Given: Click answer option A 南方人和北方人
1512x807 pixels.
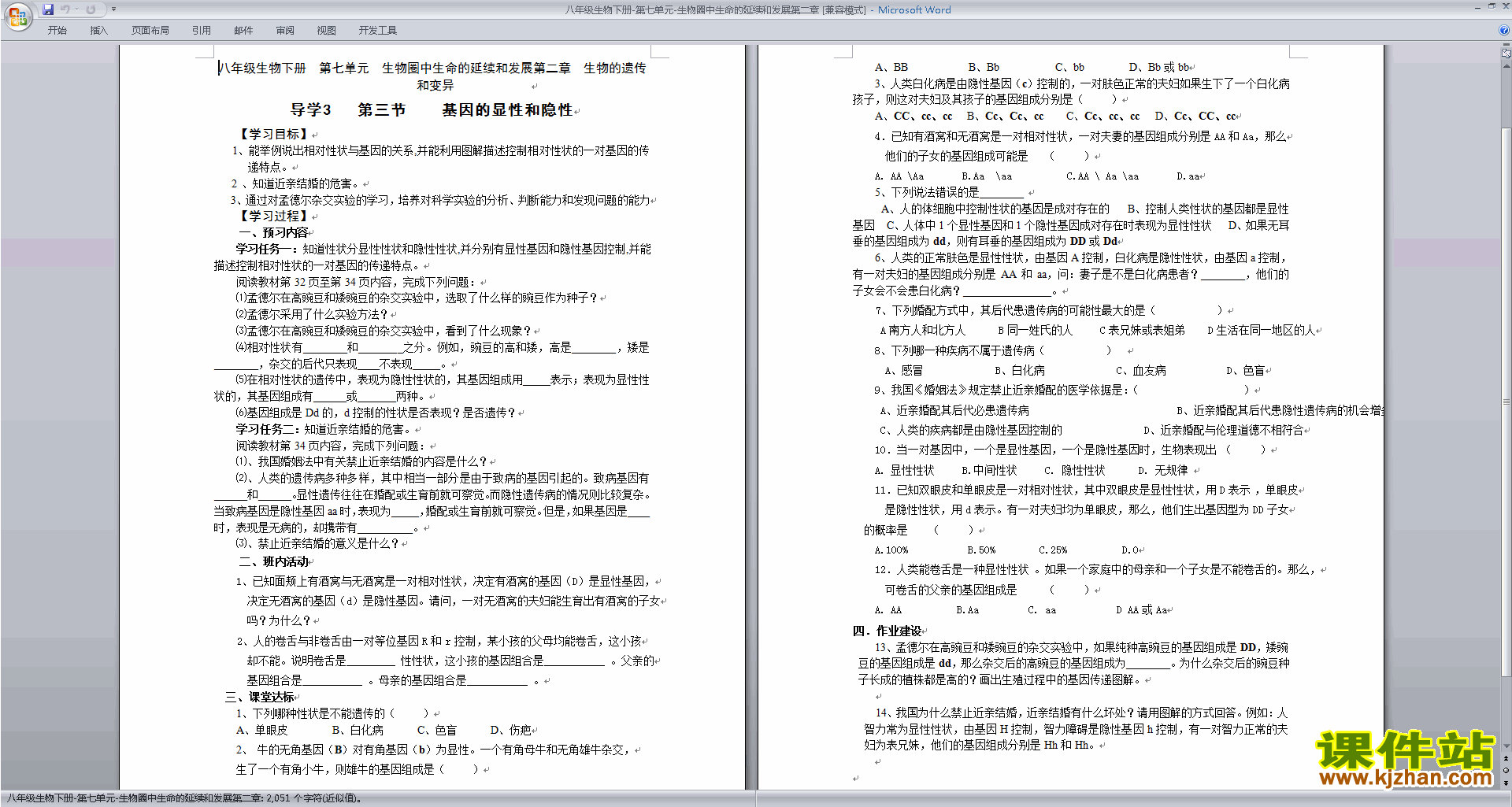Looking at the screenshot, I should point(922,330).
